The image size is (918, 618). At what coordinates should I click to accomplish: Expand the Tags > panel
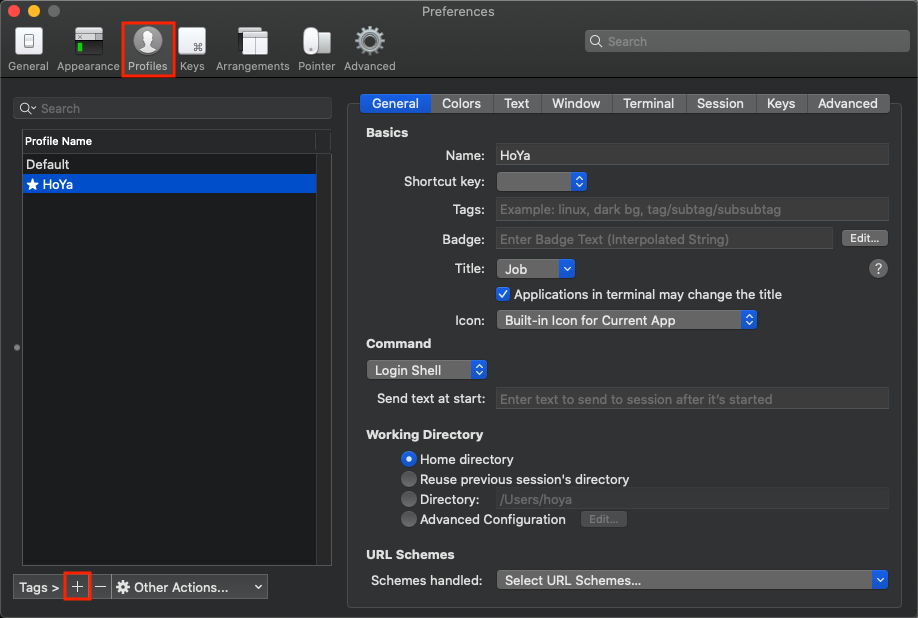tap(39, 586)
